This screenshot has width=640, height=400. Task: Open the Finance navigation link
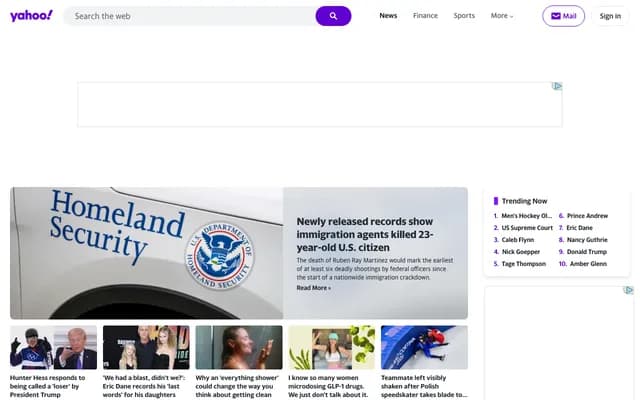(425, 16)
